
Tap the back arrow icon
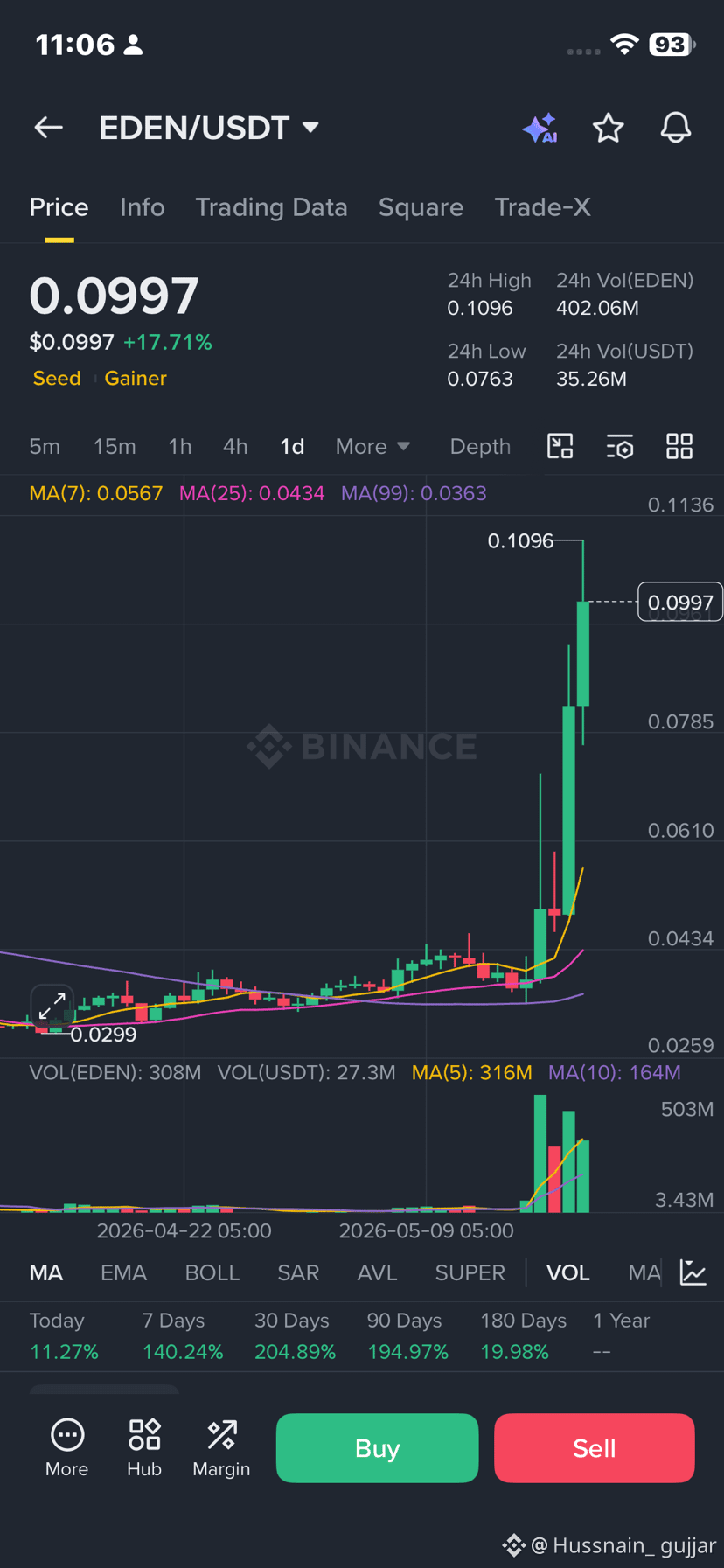[x=48, y=128]
